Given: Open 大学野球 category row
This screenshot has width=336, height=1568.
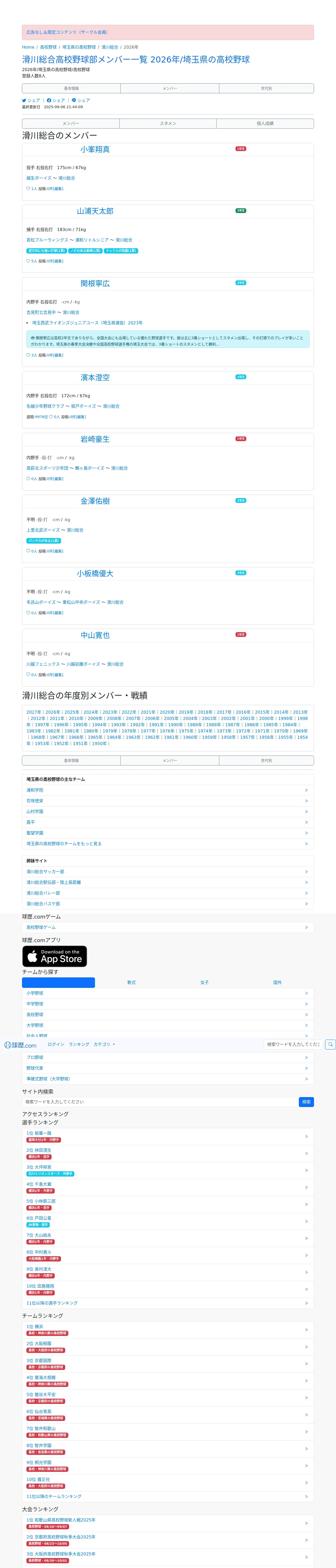Looking at the screenshot, I should [168, 1026].
